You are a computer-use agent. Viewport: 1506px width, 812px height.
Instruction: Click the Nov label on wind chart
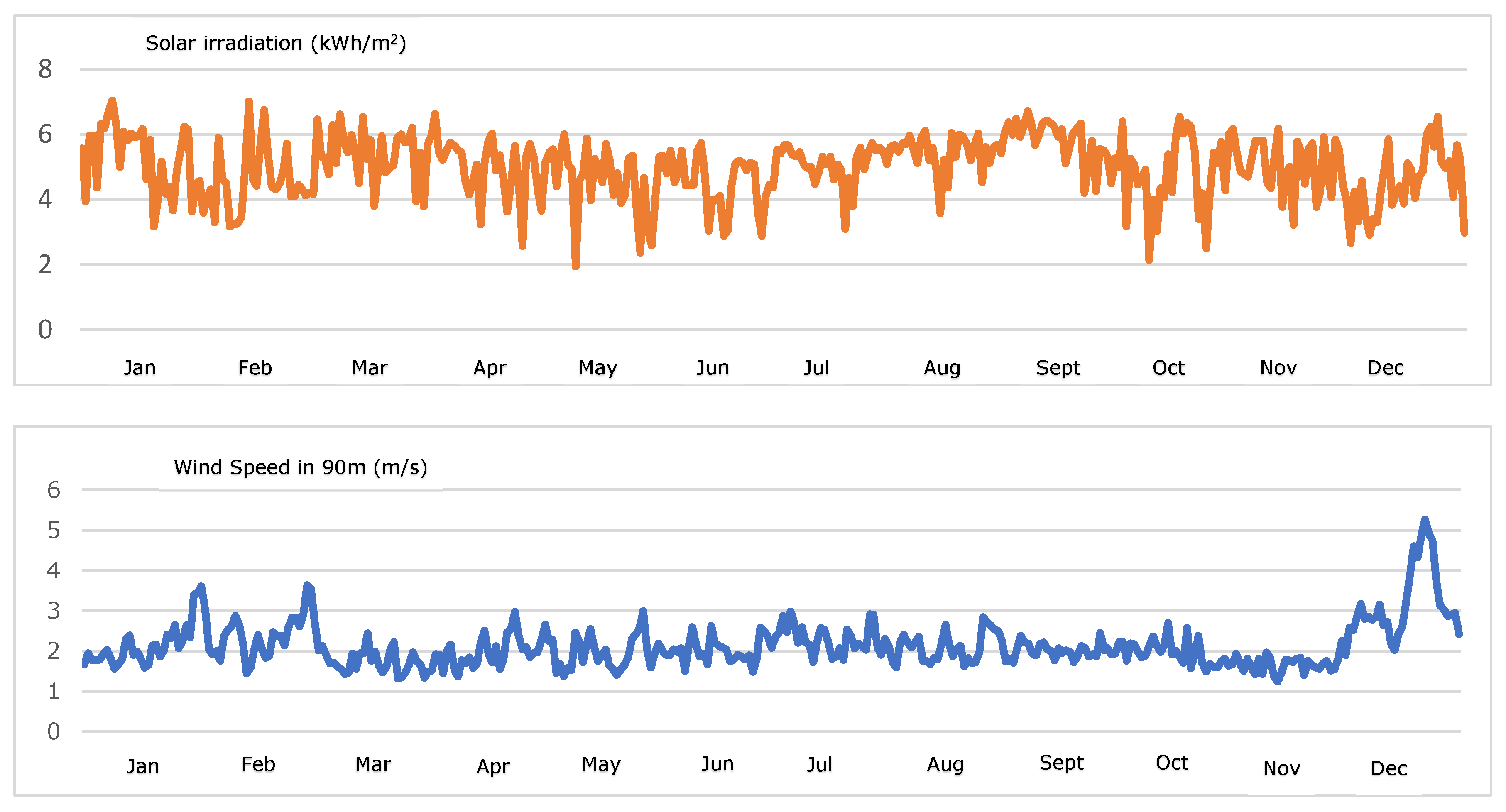(x=1281, y=768)
